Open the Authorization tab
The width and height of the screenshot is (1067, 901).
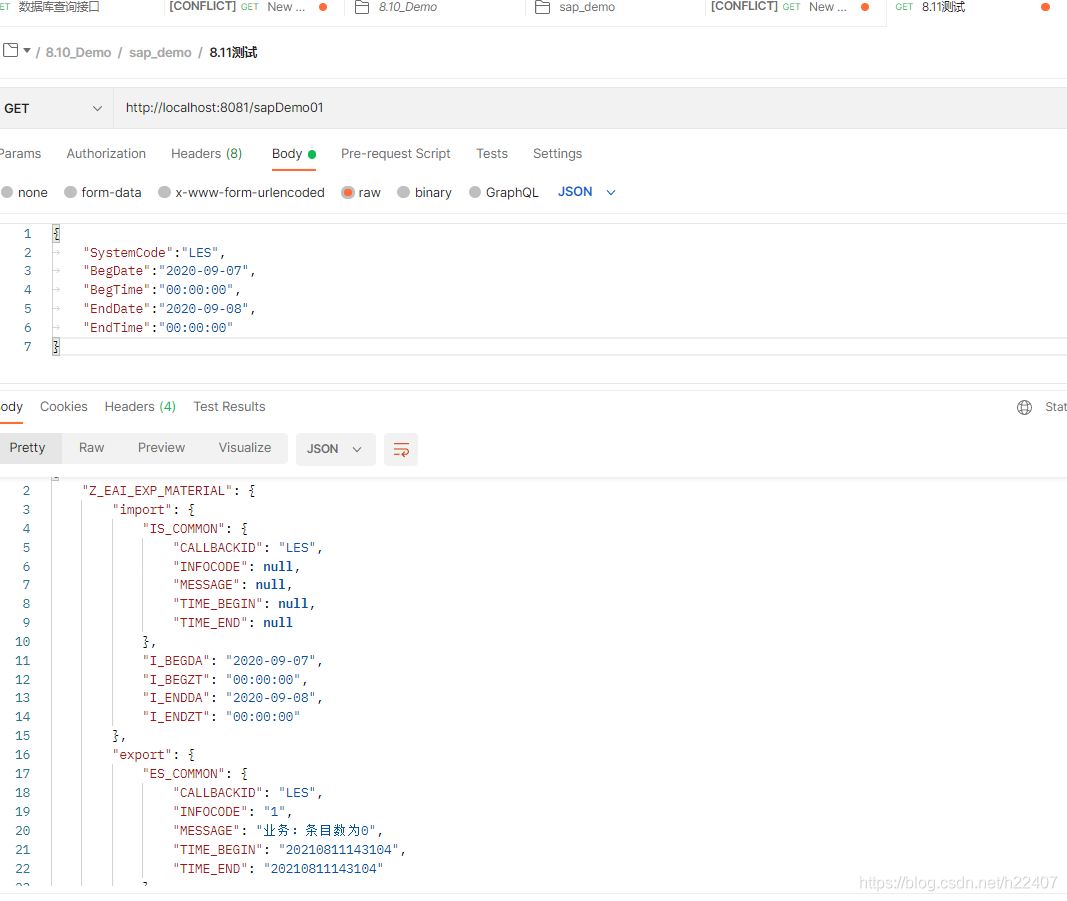click(106, 154)
